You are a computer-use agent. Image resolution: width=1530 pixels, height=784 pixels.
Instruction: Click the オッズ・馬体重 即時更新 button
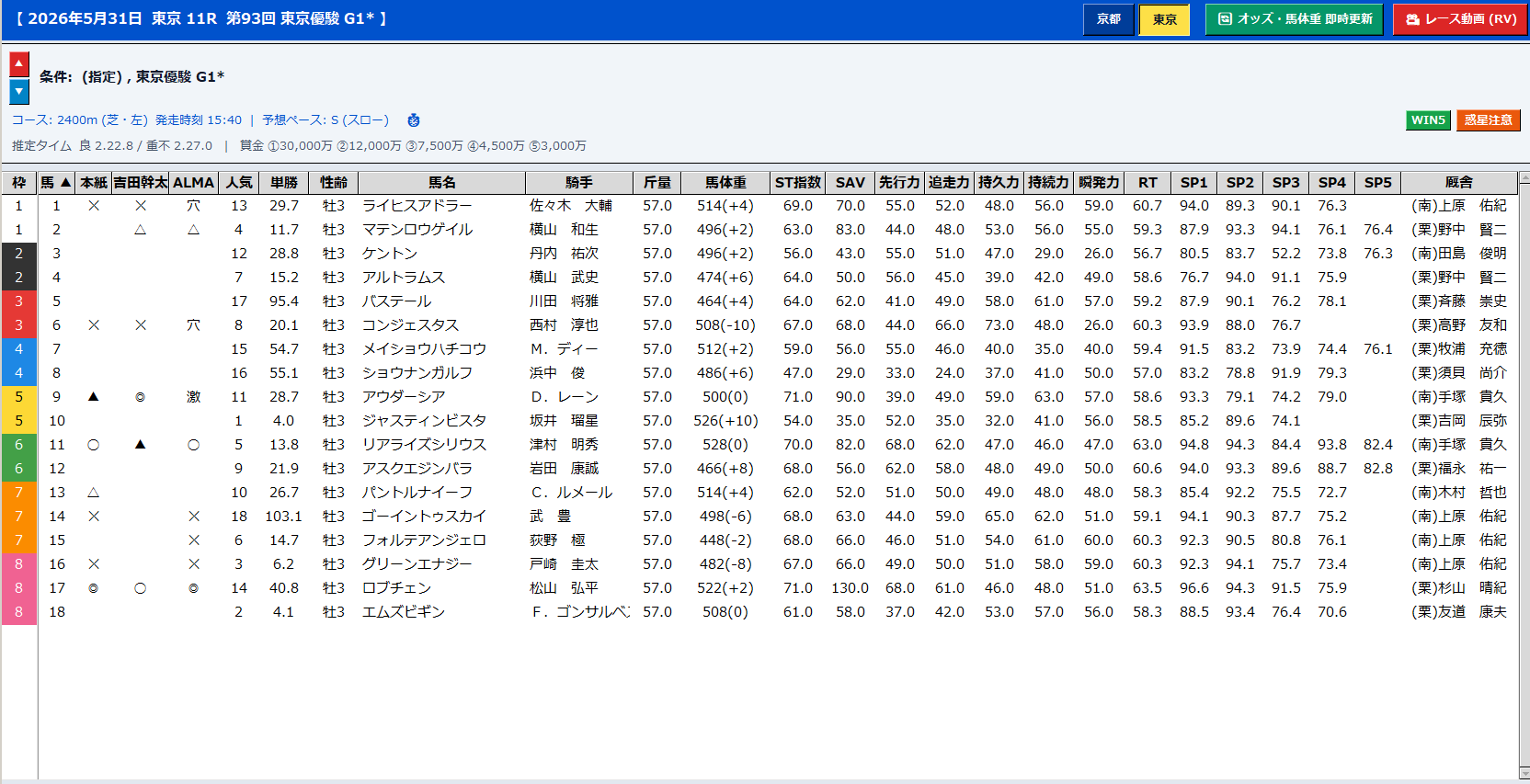click(x=1294, y=19)
